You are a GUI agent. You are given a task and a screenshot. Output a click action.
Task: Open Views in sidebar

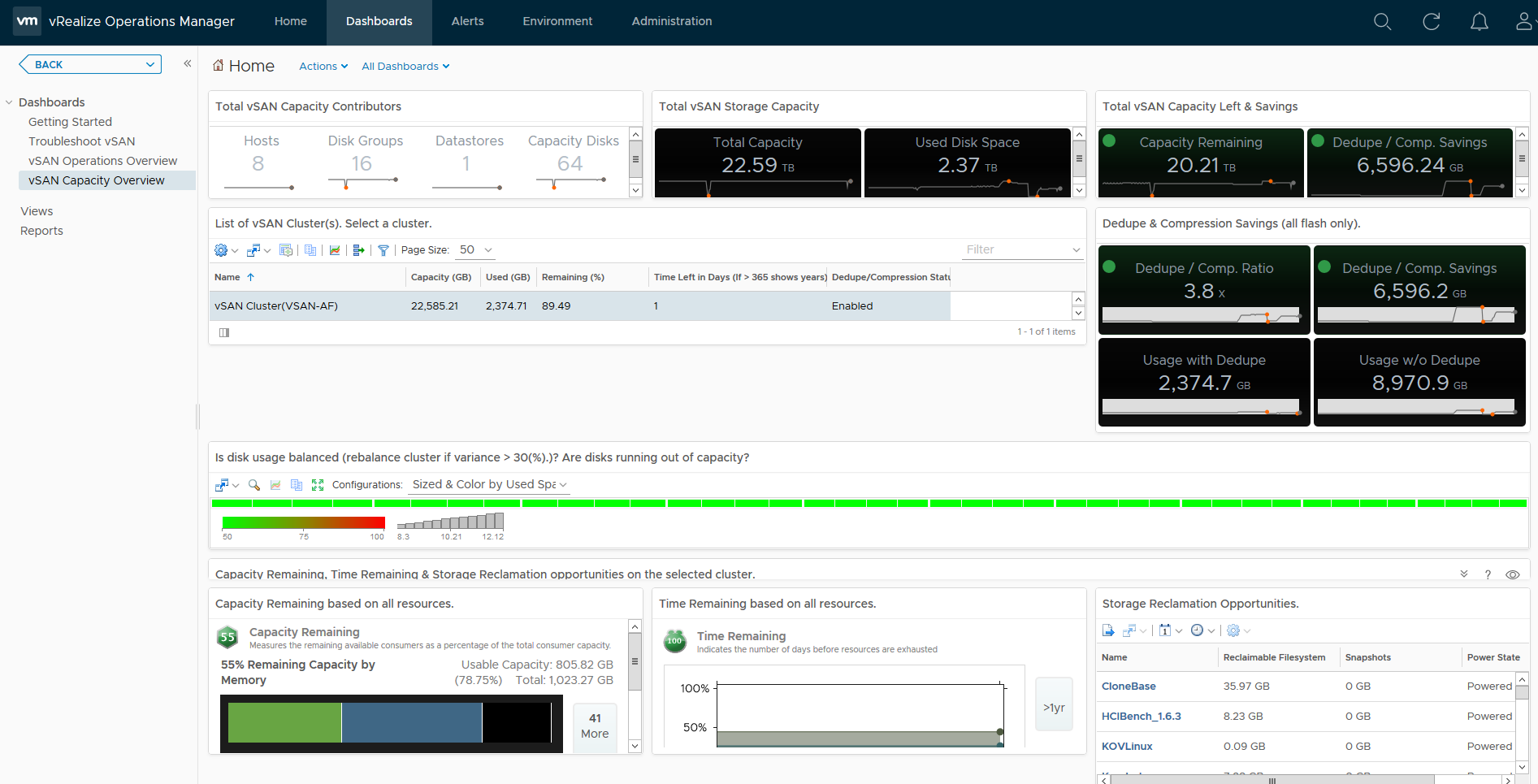[x=37, y=211]
